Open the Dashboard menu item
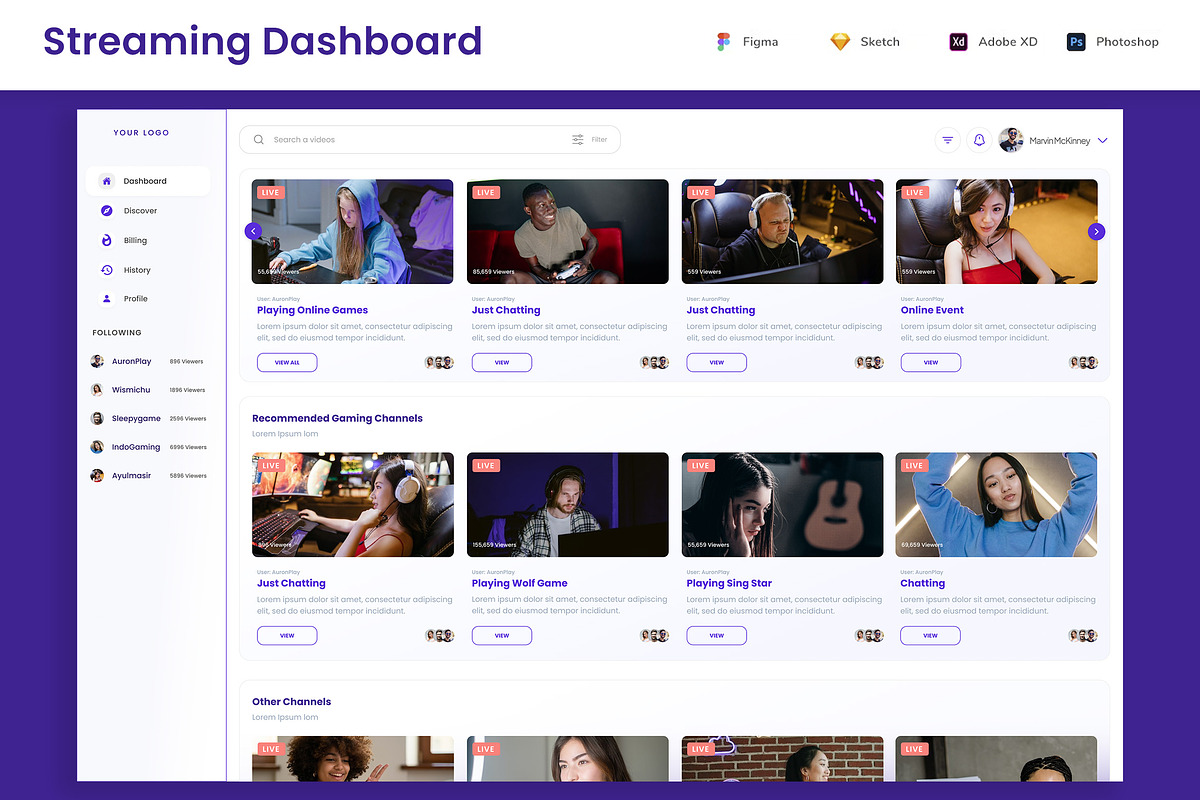Screen dimensions: 1200x800 pos(148,181)
